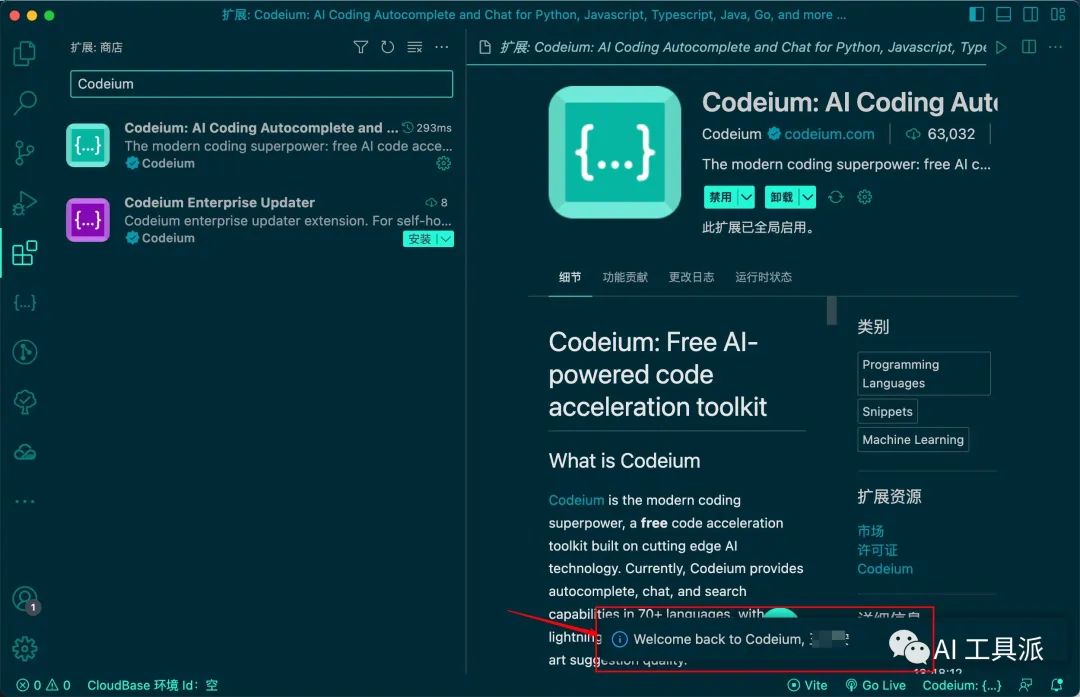Open the Codeium link under extension resources
Screen dimensions: 1080x697
pos(885,569)
